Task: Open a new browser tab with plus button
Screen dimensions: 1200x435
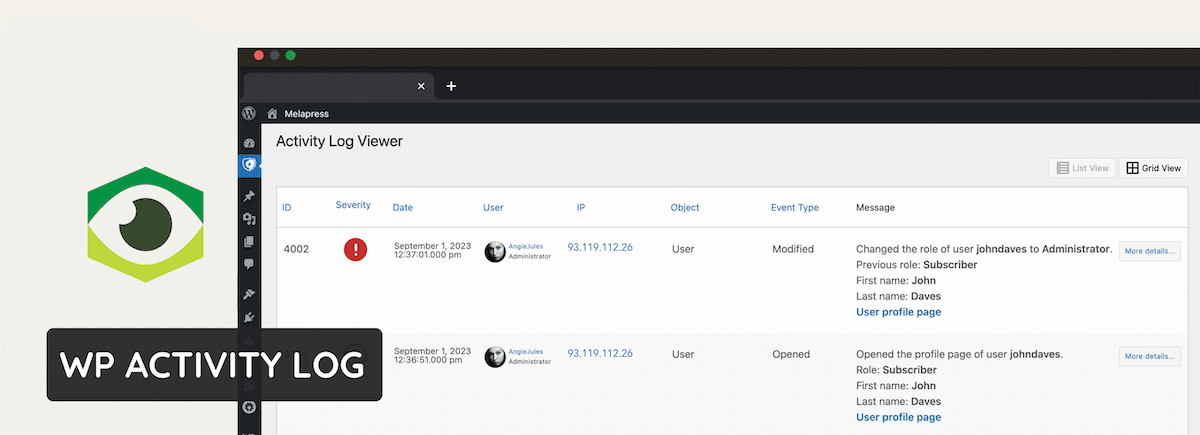Action: pos(451,86)
